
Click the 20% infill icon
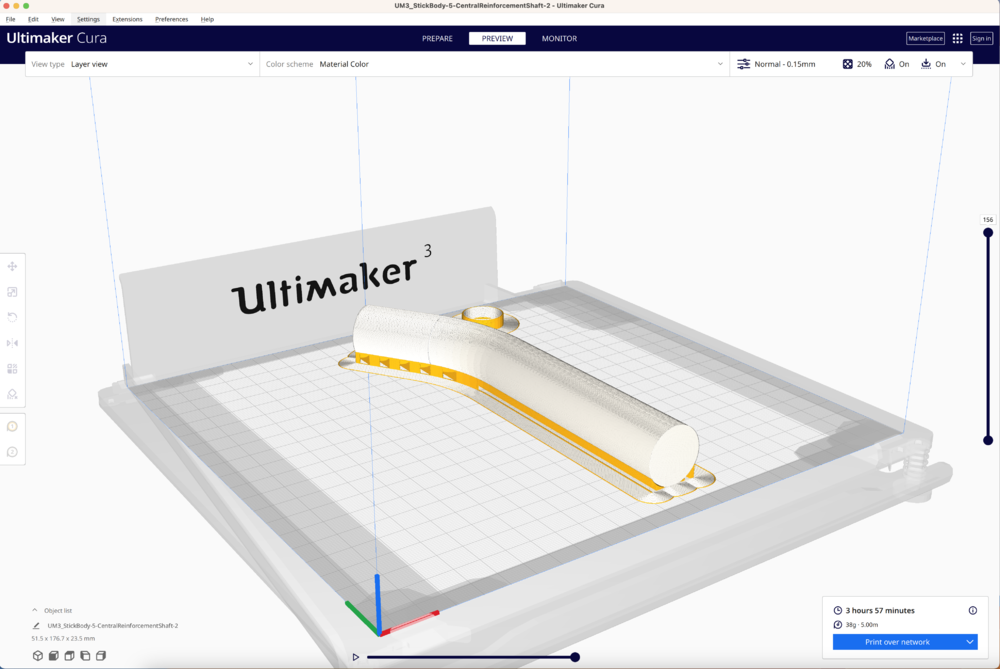click(848, 64)
